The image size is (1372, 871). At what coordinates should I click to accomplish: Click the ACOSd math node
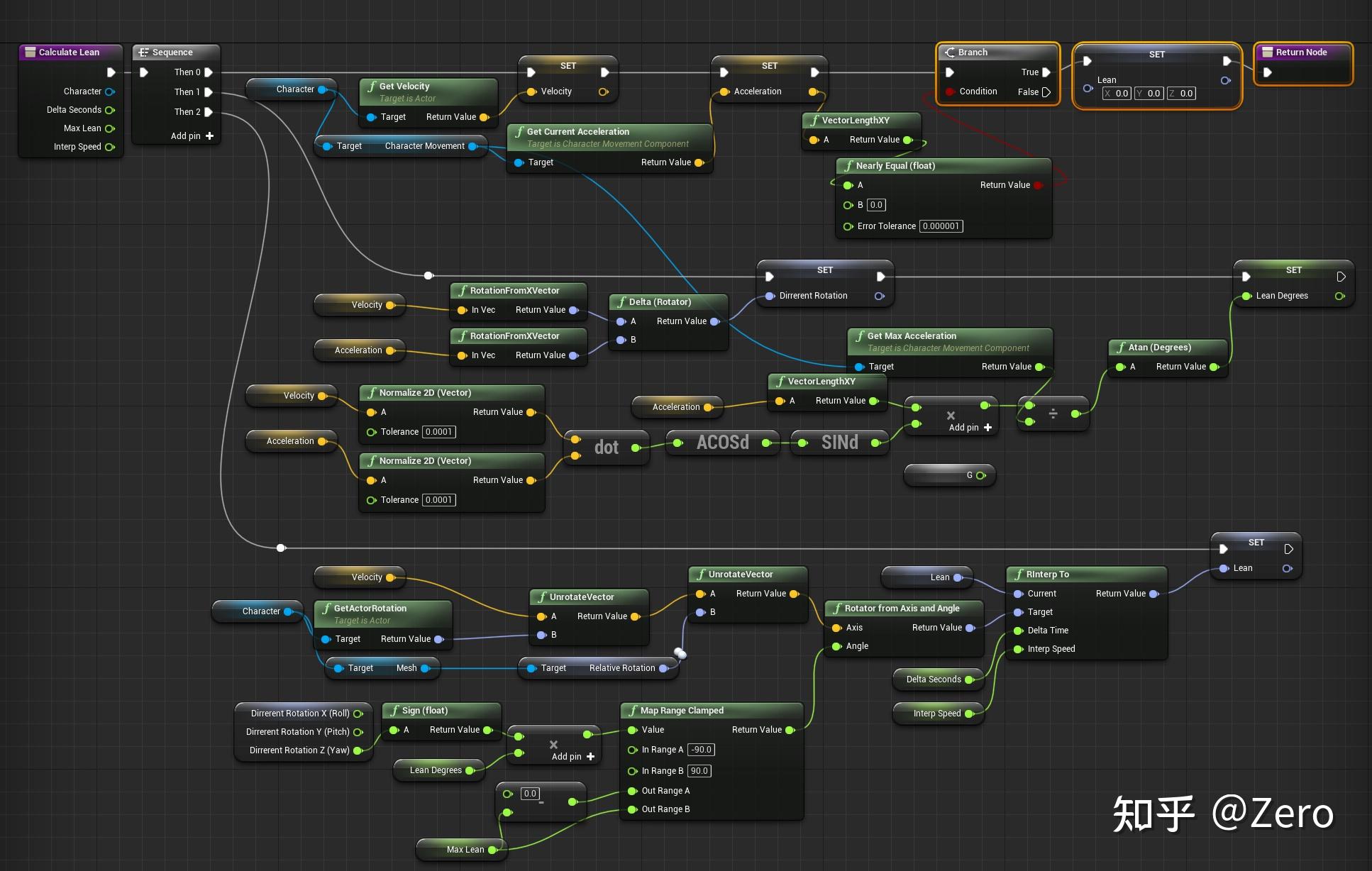(x=721, y=443)
